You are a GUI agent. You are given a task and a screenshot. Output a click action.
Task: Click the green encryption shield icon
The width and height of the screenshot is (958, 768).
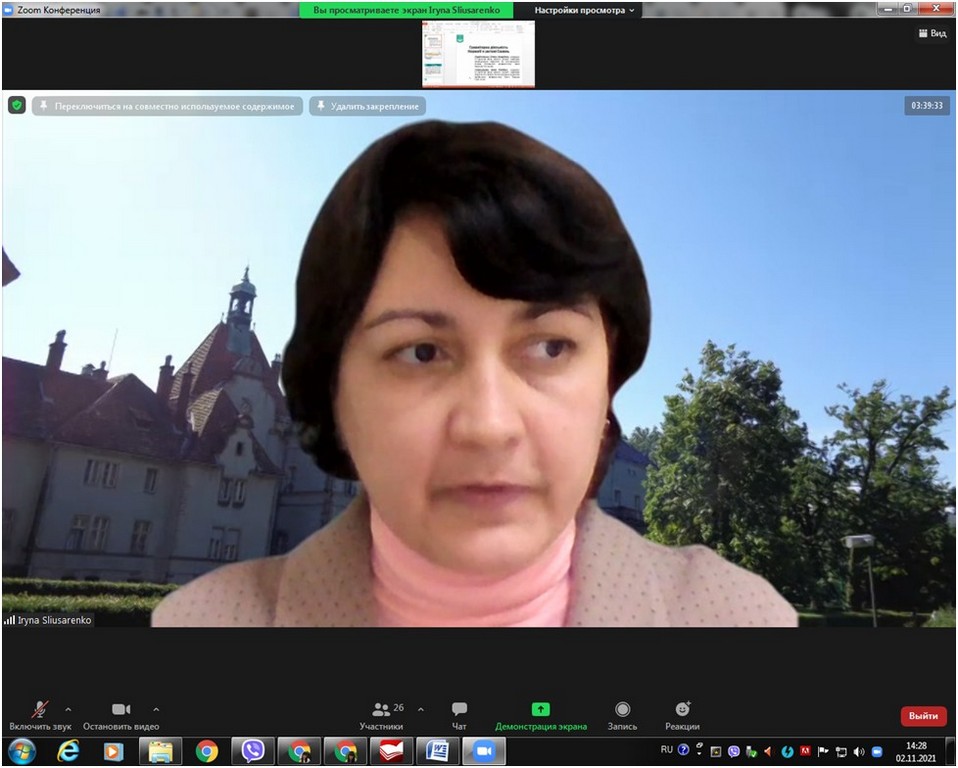[17, 105]
